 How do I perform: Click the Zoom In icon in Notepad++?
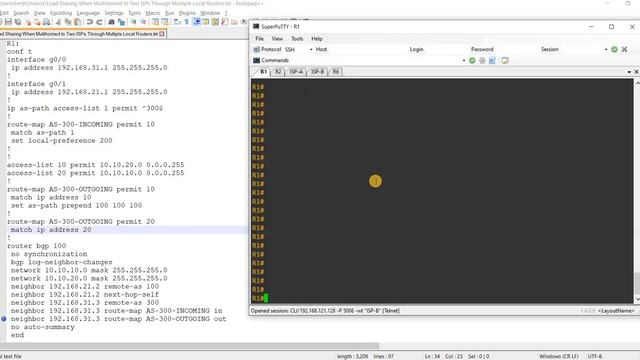[x=133, y=22]
